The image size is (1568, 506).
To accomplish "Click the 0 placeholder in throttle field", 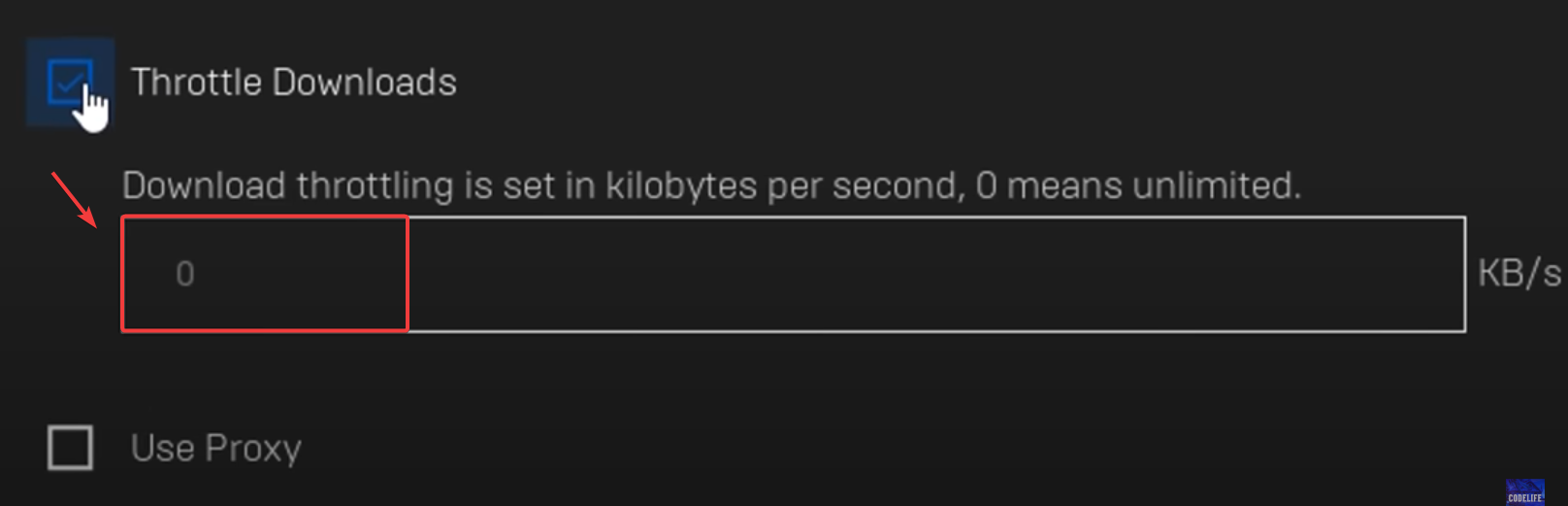I will 185,274.
